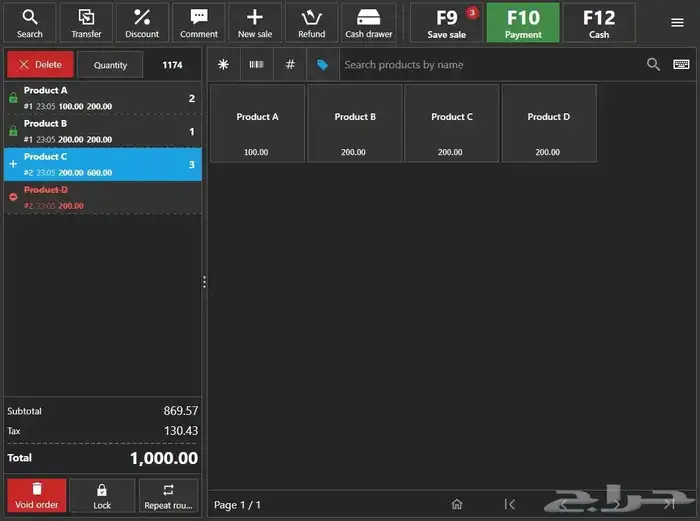
Task: Apply a Discount using the percent icon
Action: [142, 22]
